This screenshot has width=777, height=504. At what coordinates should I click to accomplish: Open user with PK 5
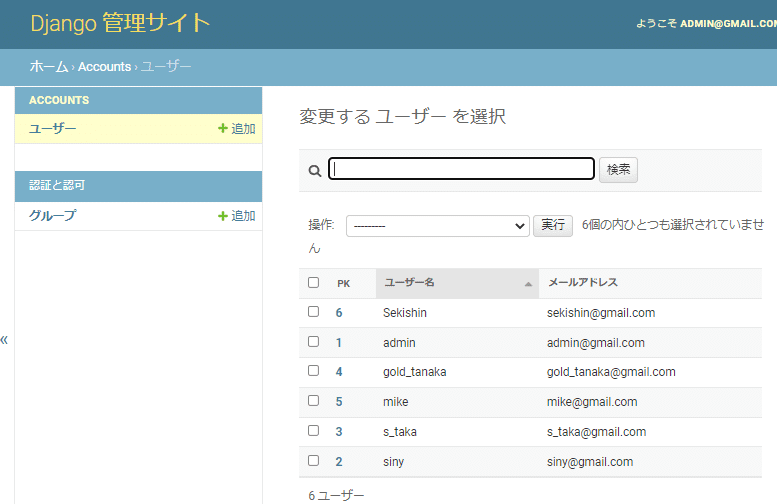(339, 401)
